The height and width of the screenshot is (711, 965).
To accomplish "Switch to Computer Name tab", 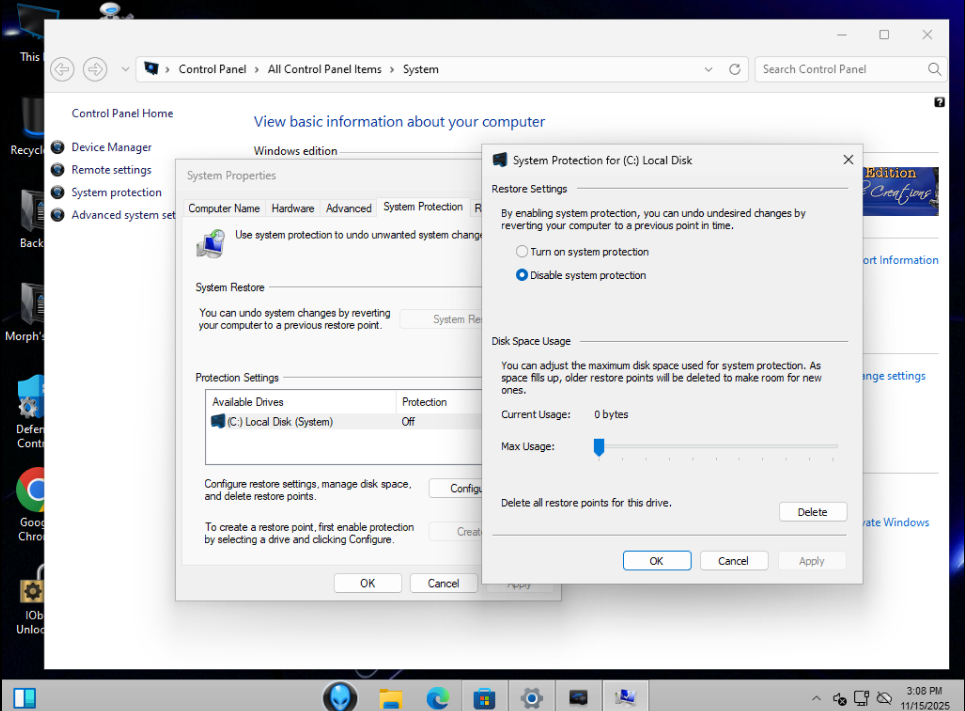I will pyautogui.click(x=224, y=208).
